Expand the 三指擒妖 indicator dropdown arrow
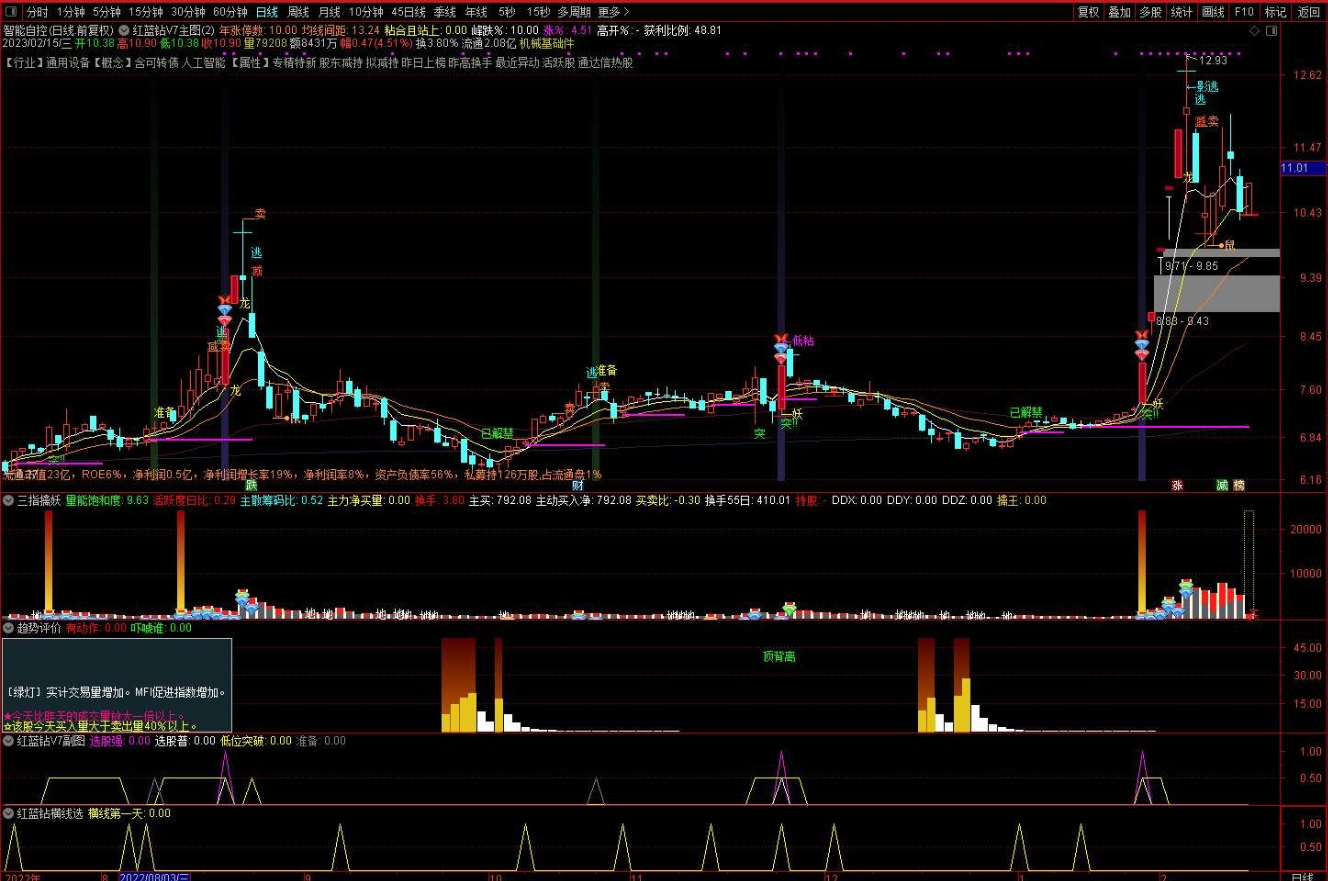This screenshot has width=1328, height=881. pos(8,500)
